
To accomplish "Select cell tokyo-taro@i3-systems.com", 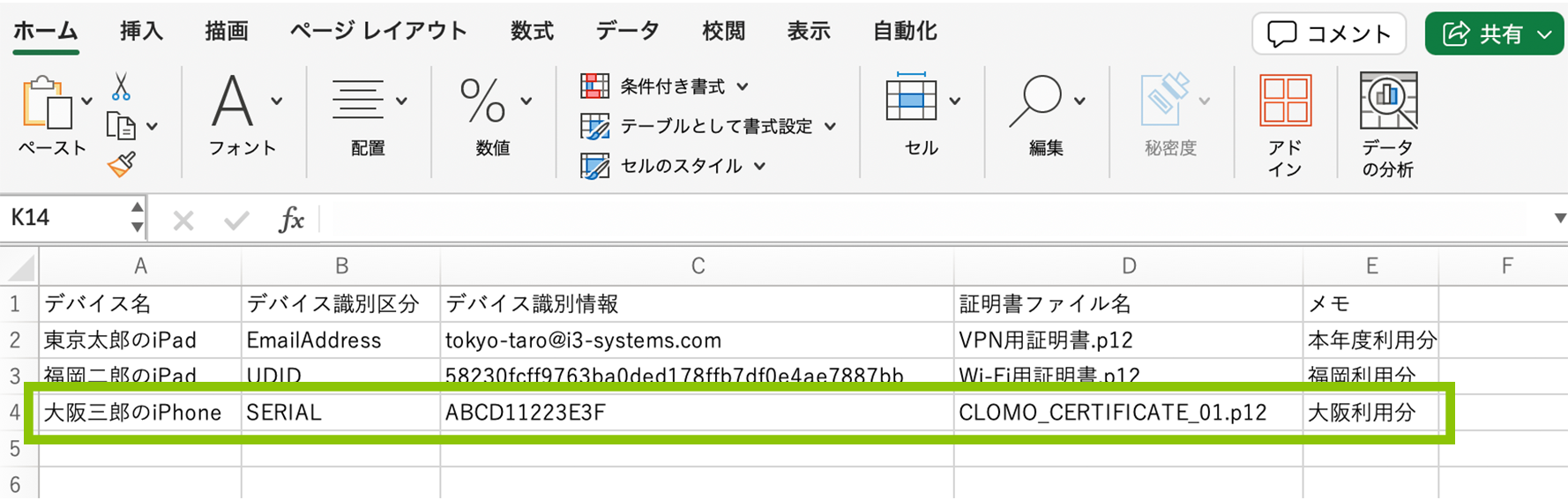I will (698, 340).
